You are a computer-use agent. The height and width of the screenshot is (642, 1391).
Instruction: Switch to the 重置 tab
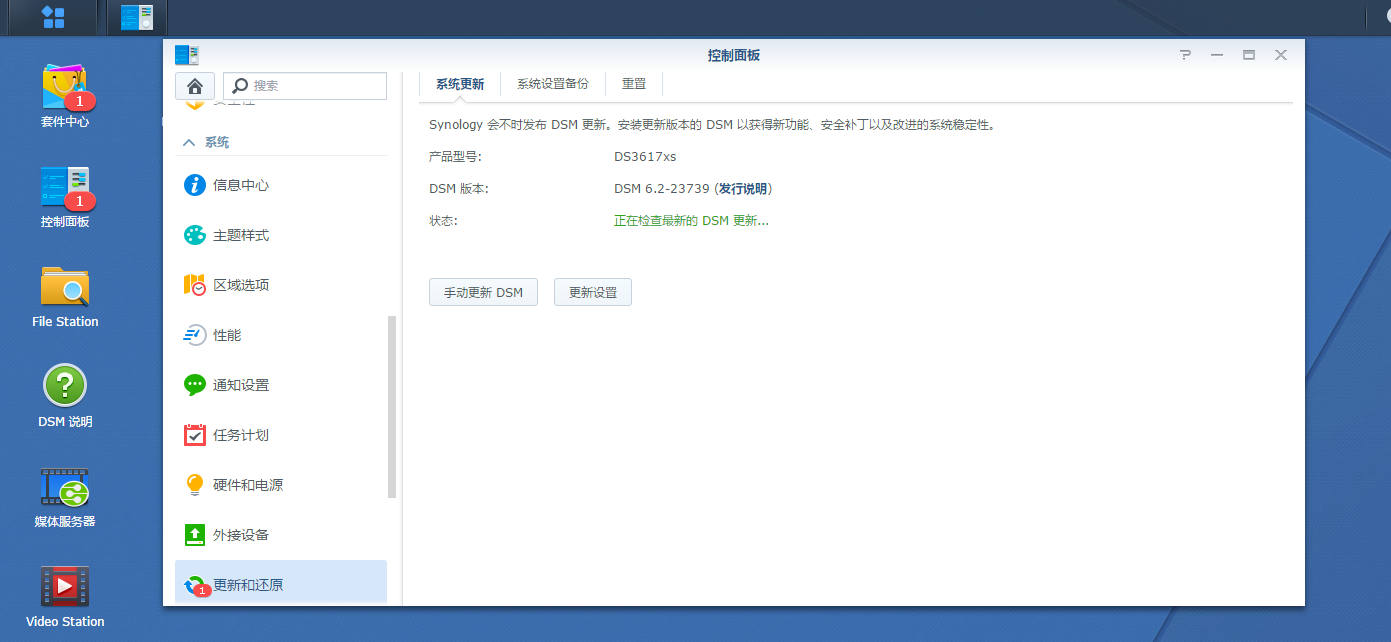point(634,84)
